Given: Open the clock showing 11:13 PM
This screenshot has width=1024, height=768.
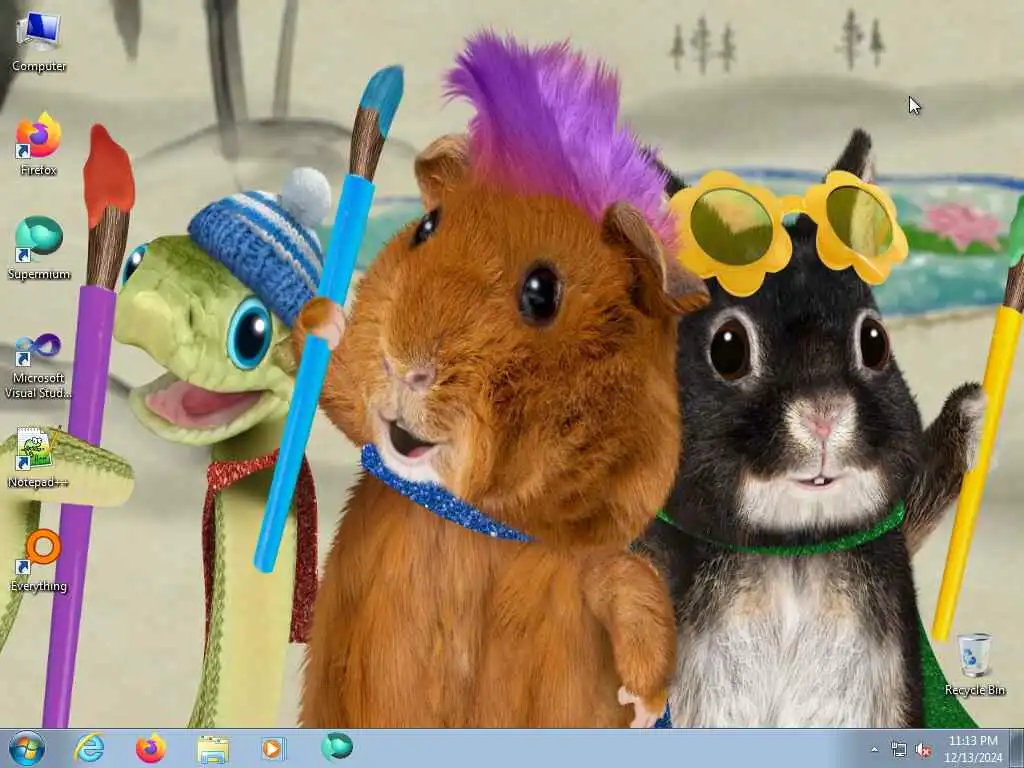Looking at the screenshot, I should click(973, 749).
